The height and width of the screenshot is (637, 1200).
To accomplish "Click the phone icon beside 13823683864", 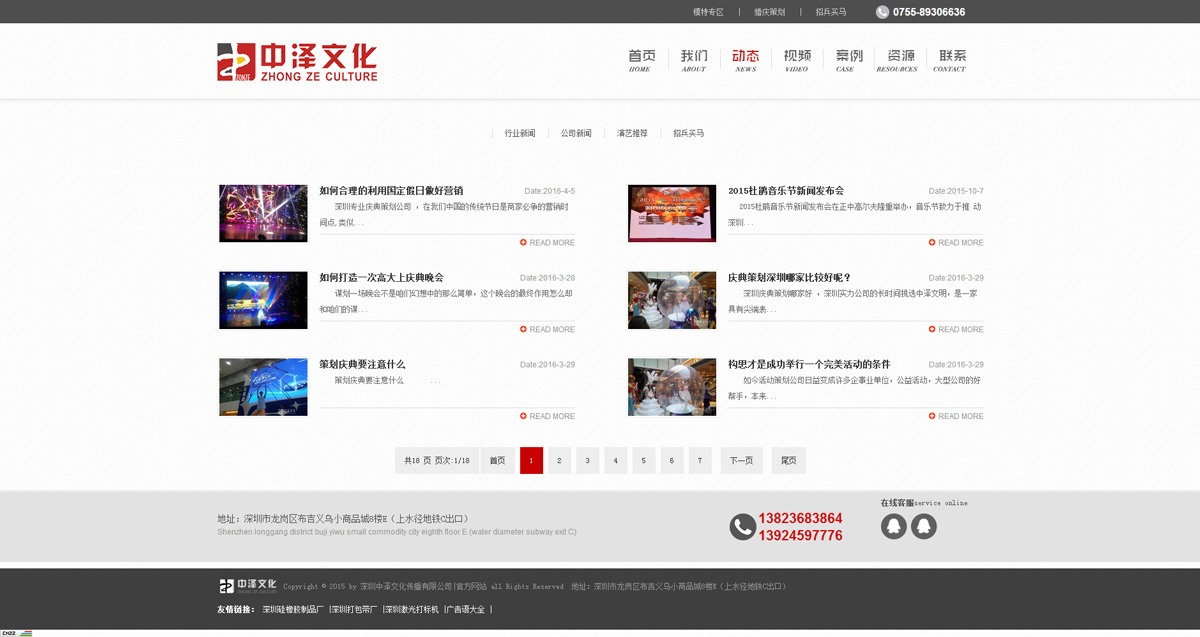I will (742, 526).
